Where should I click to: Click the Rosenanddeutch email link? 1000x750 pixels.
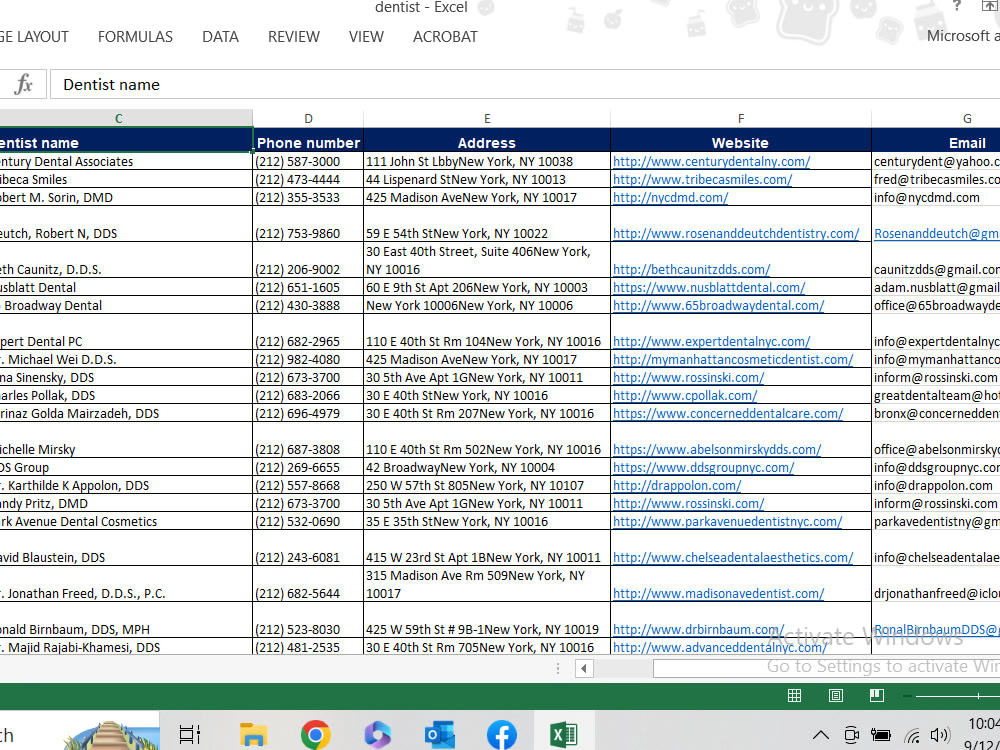(937, 233)
